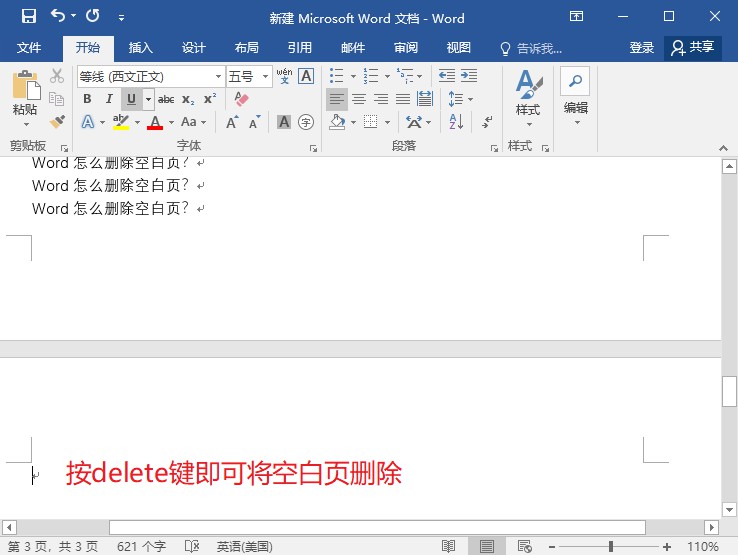
Task: Adjust the zoom slider in status bar
Action: point(610,547)
